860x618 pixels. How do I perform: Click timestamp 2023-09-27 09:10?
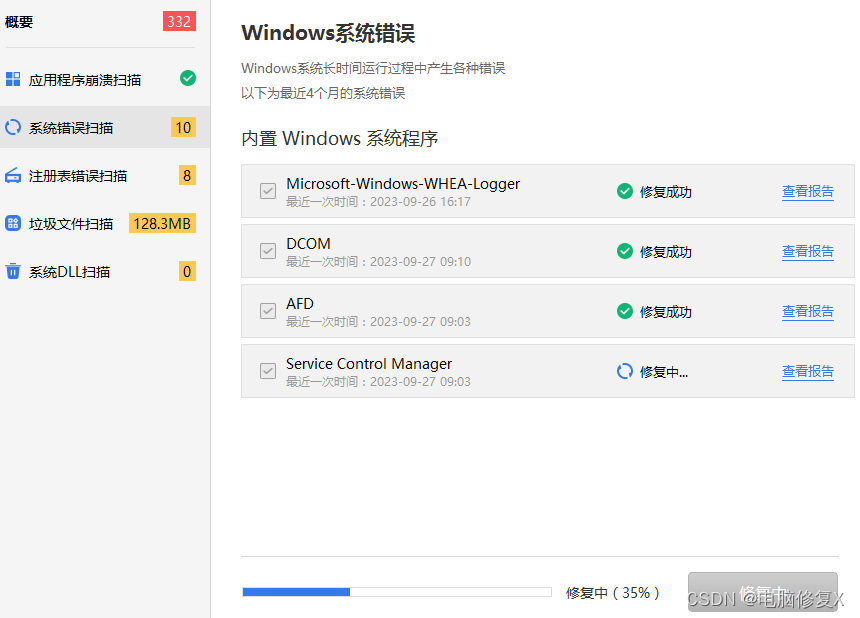click(x=420, y=262)
